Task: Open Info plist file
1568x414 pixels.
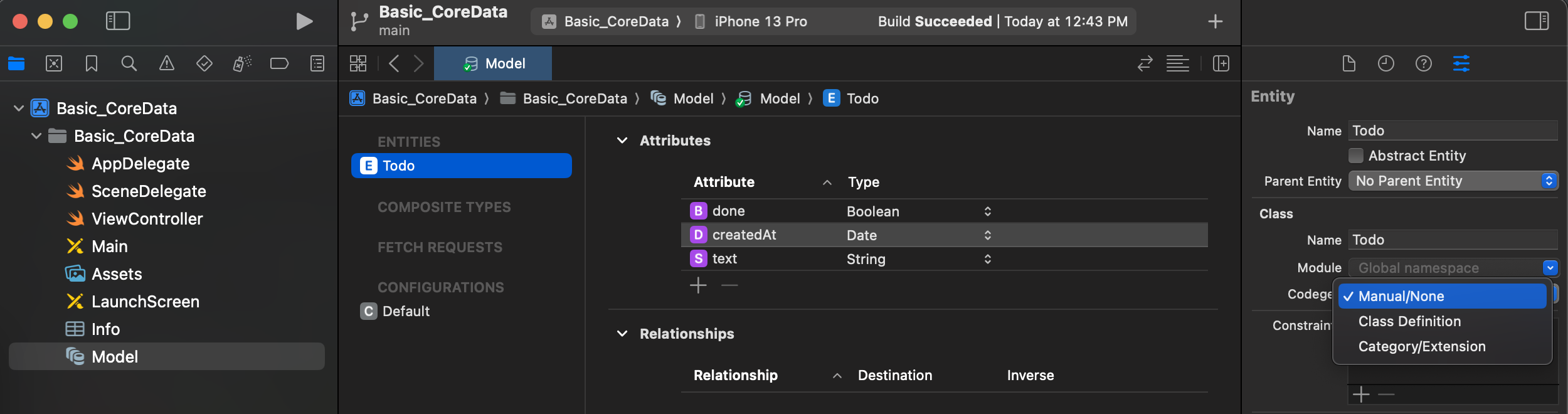Action: [x=105, y=329]
